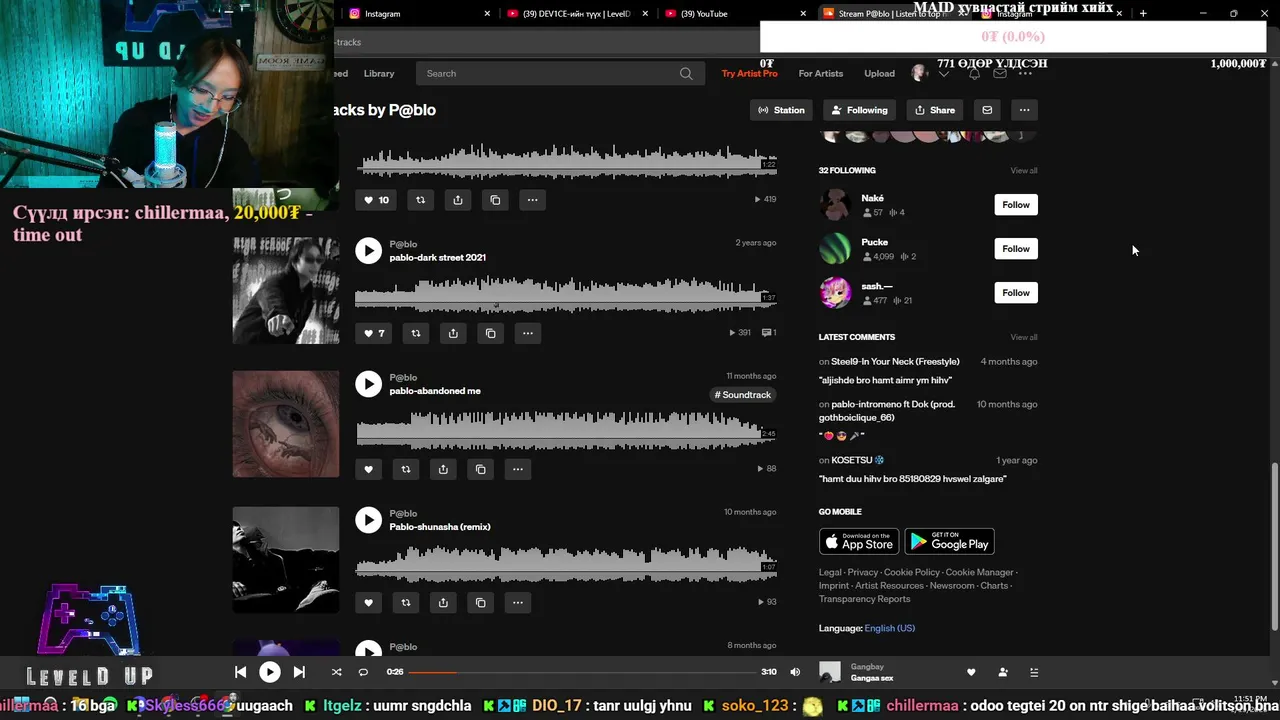Open the volume control in player bar
This screenshot has height=720, width=1280.
(795, 672)
